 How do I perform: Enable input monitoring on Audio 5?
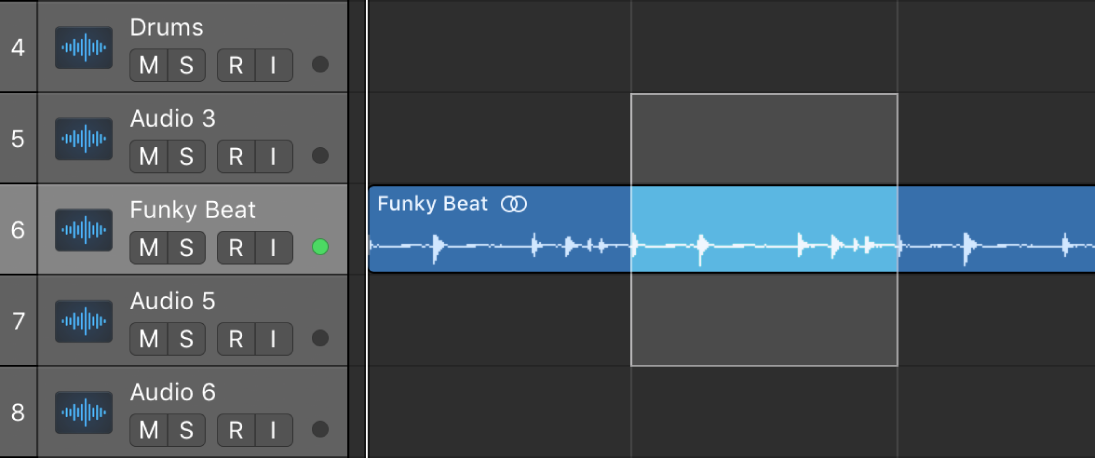(x=274, y=338)
